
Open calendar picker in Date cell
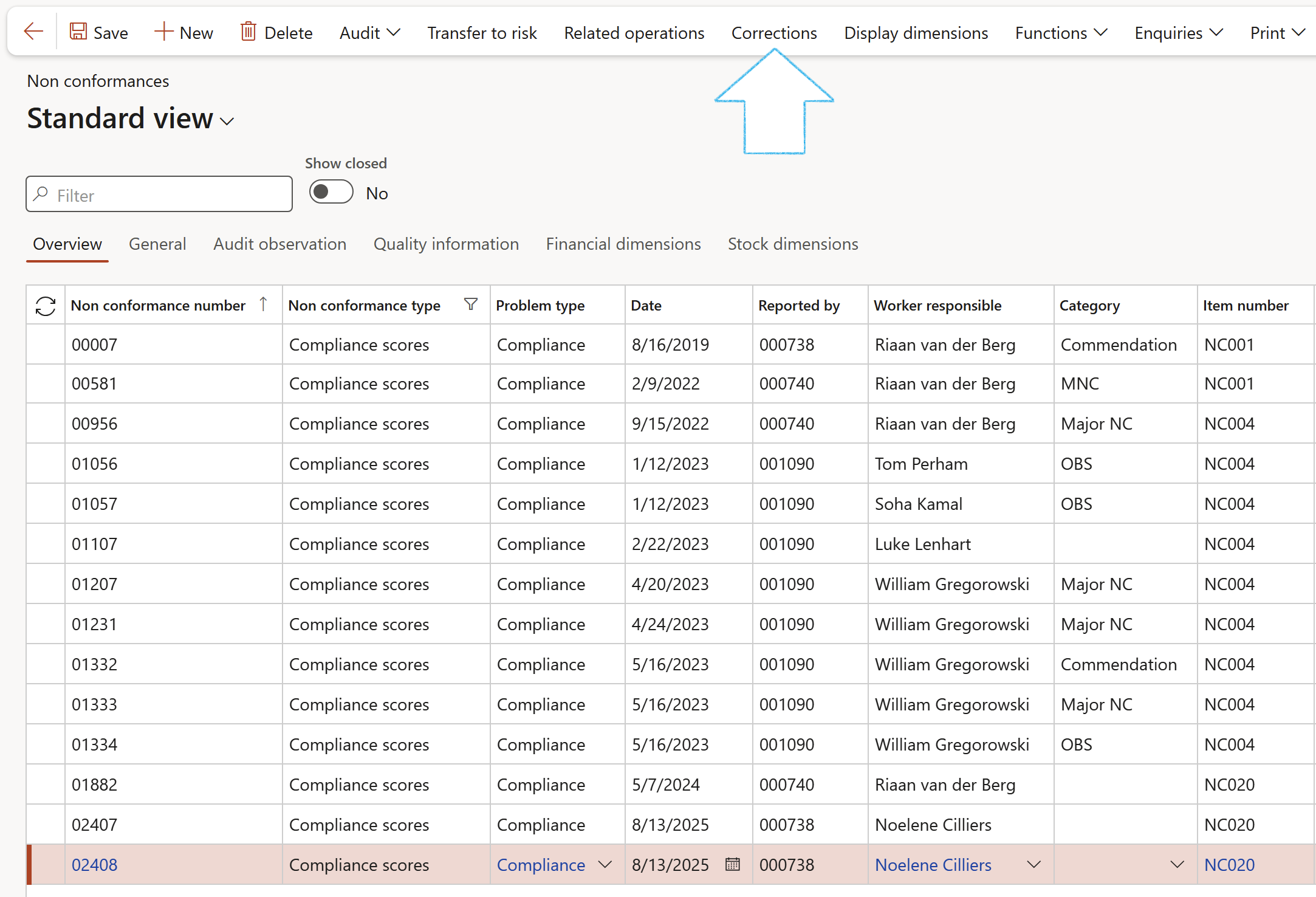pyautogui.click(x=733, y=864)
